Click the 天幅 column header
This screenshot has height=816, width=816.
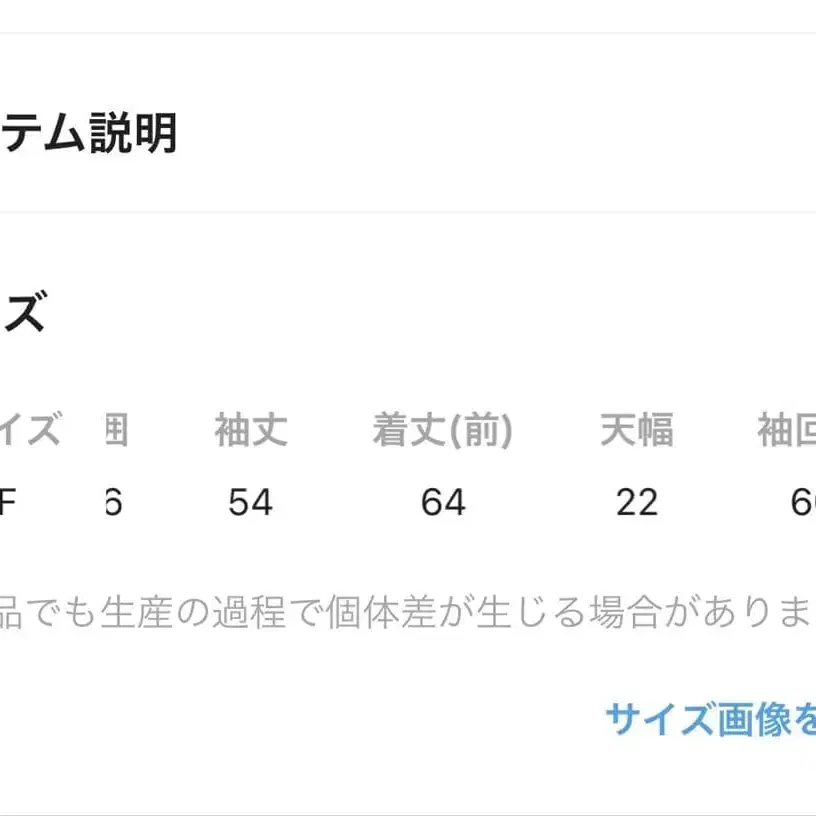point(638,430)
